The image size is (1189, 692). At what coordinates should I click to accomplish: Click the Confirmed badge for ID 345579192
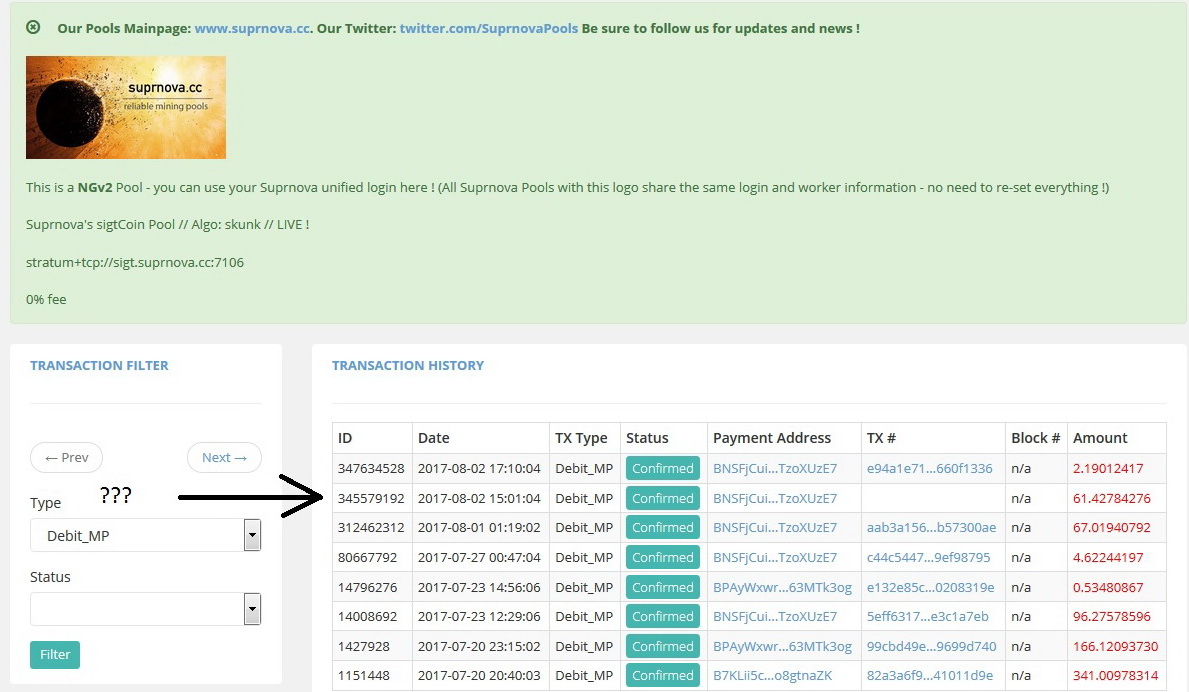(x=663, y=498)
